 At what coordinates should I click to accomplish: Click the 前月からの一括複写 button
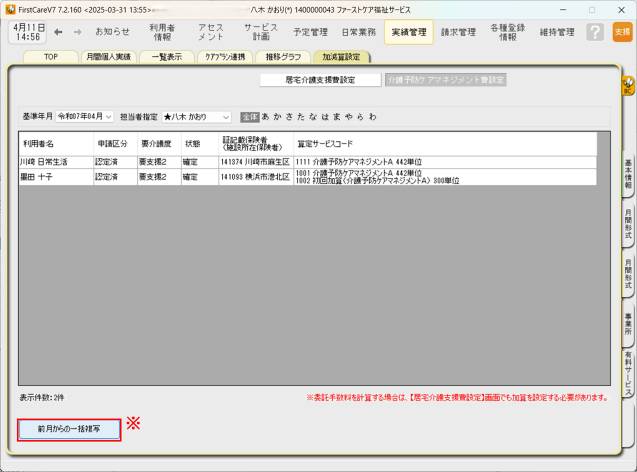(x=70, y=429)
